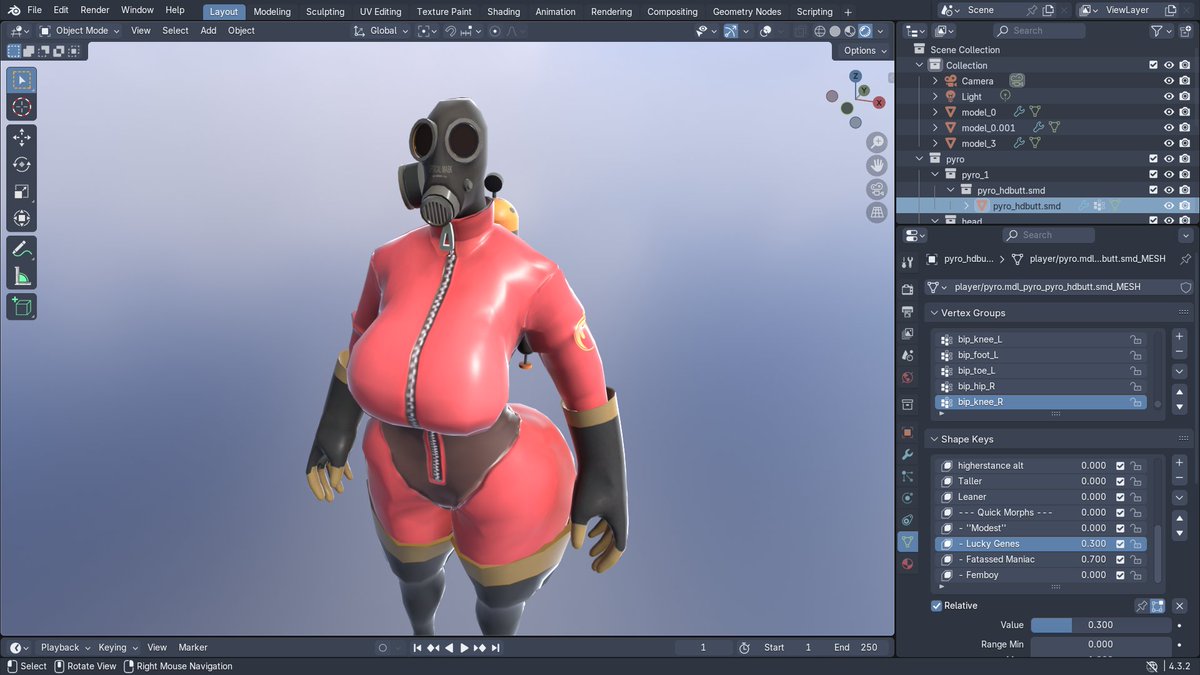
Task: Mute the Fatassed Maniac shape key checkbox
Action: [x=1120, y=560]
